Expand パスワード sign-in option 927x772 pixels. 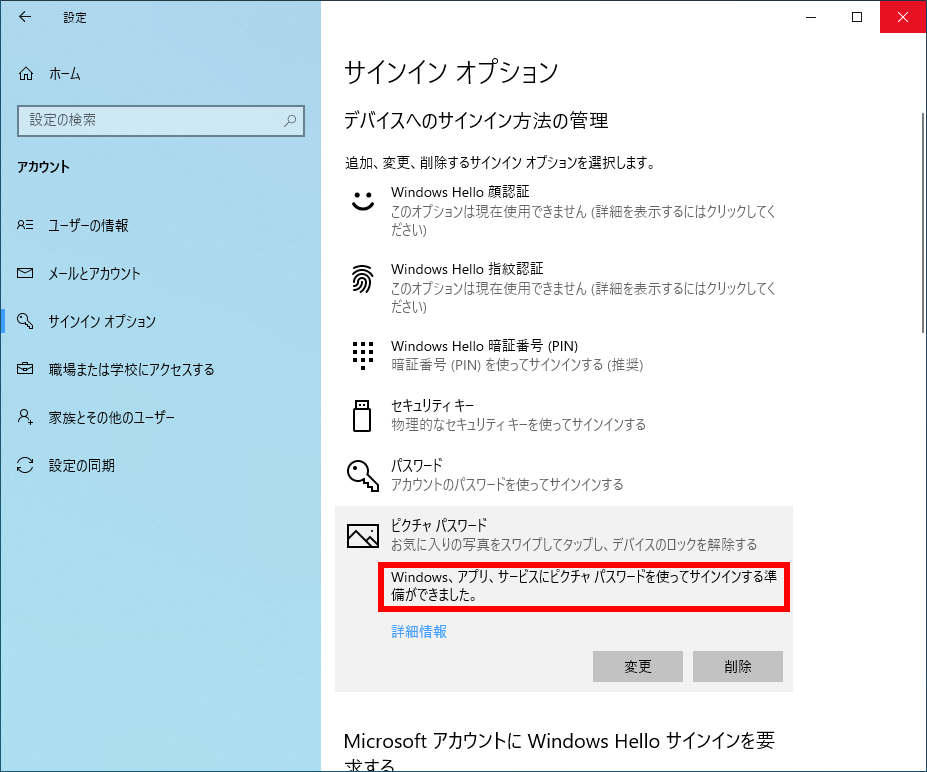(x=563, y=475)
